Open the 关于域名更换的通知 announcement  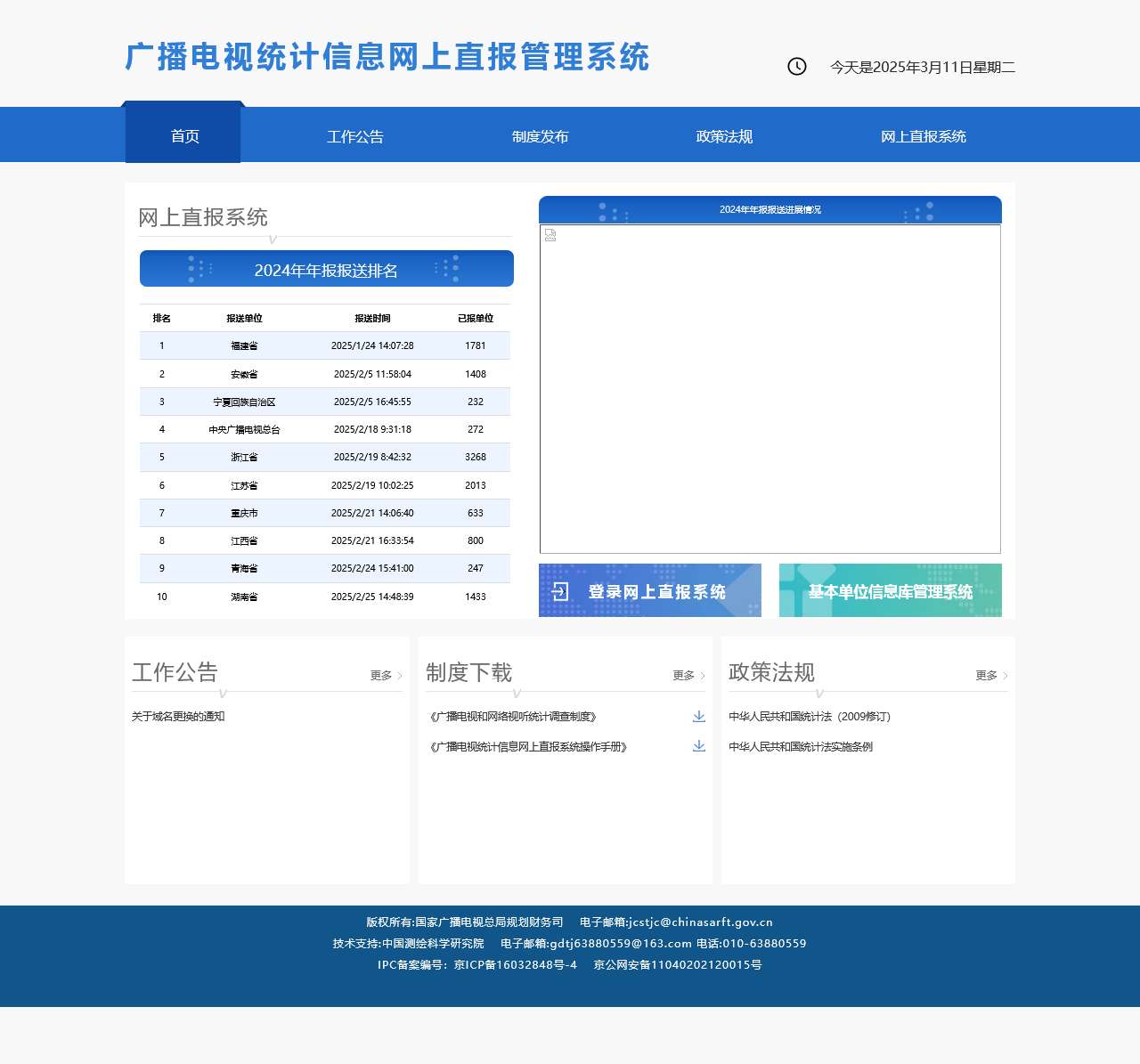[177, 716]
